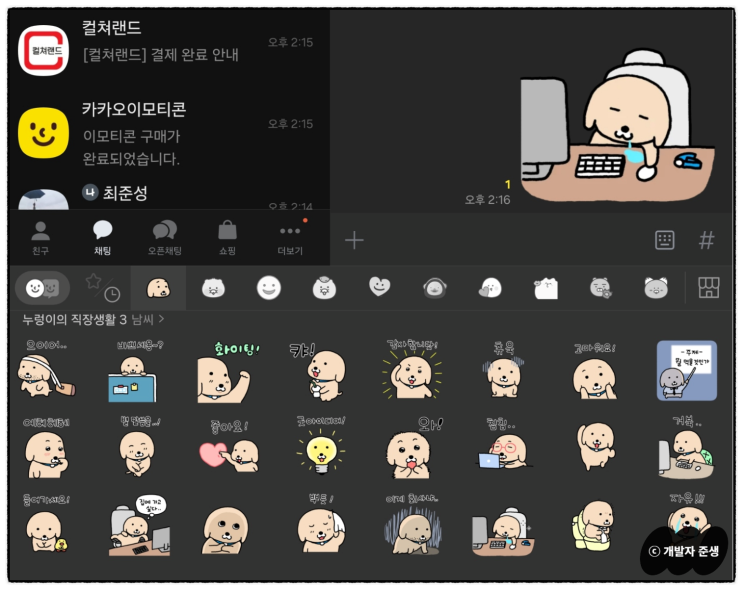Open the 카카오이모티콘 chat conversation
This screenshot has width=743, height=590.
(169, 133)
